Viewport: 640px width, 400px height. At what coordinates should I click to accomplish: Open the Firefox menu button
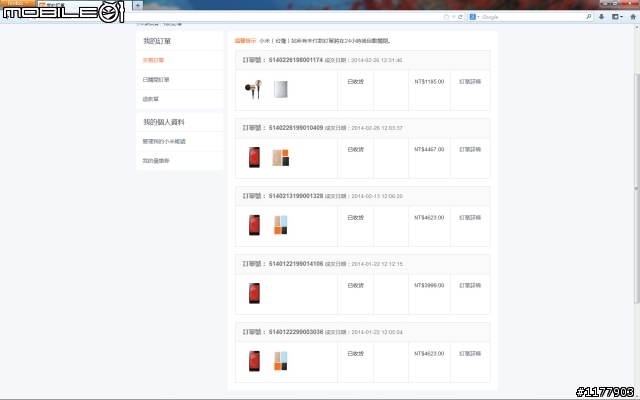click(x=18, y=3)
